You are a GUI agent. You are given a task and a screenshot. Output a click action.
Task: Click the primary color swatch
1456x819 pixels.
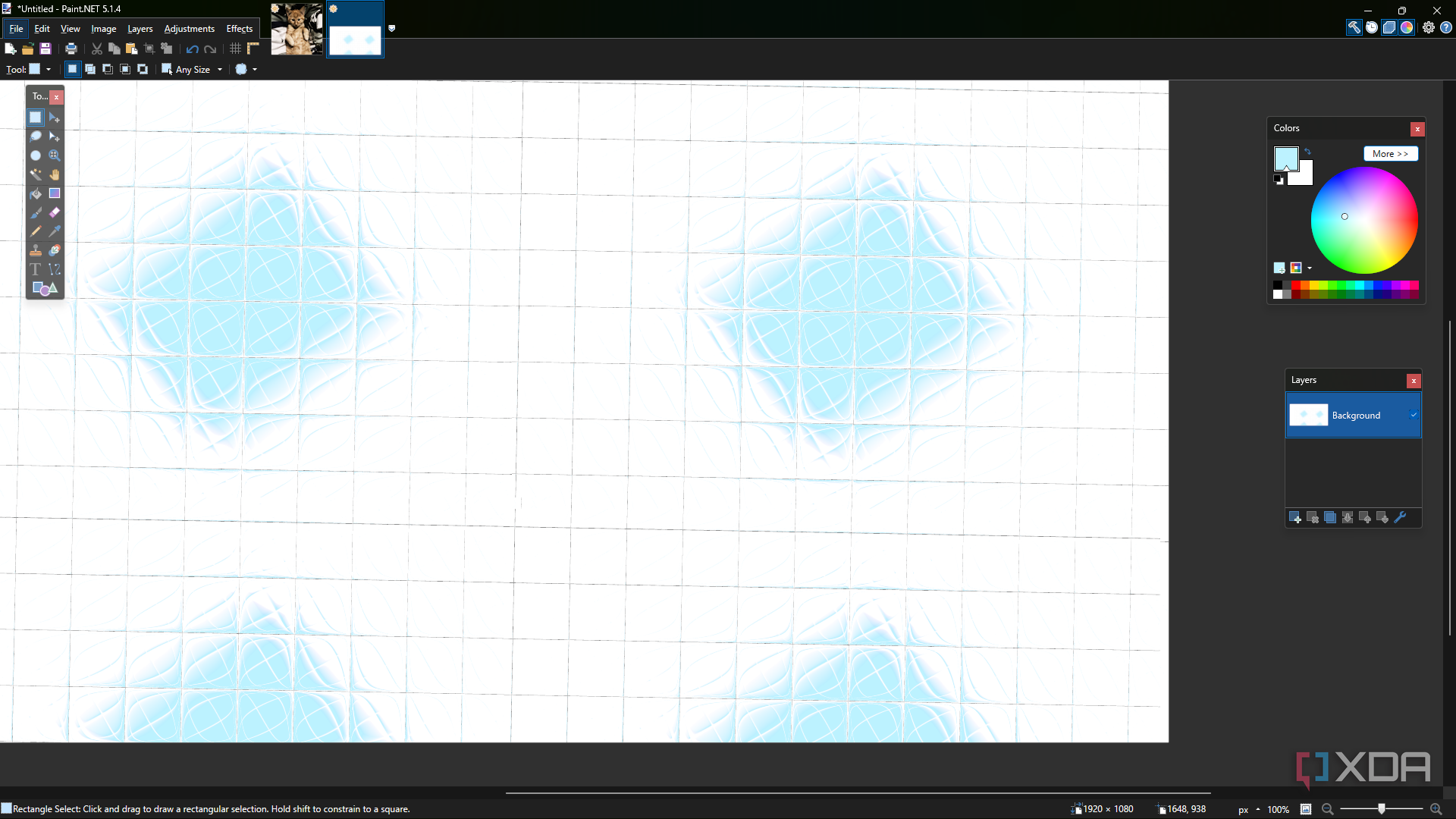coord(1285,158)
